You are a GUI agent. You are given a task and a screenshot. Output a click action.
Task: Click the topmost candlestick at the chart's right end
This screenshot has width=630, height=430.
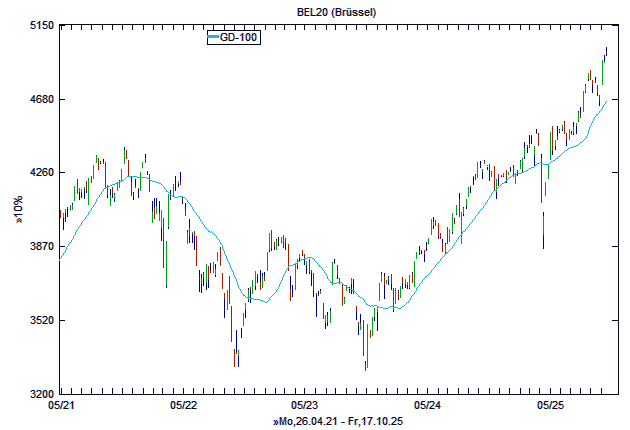coord(606,52)
